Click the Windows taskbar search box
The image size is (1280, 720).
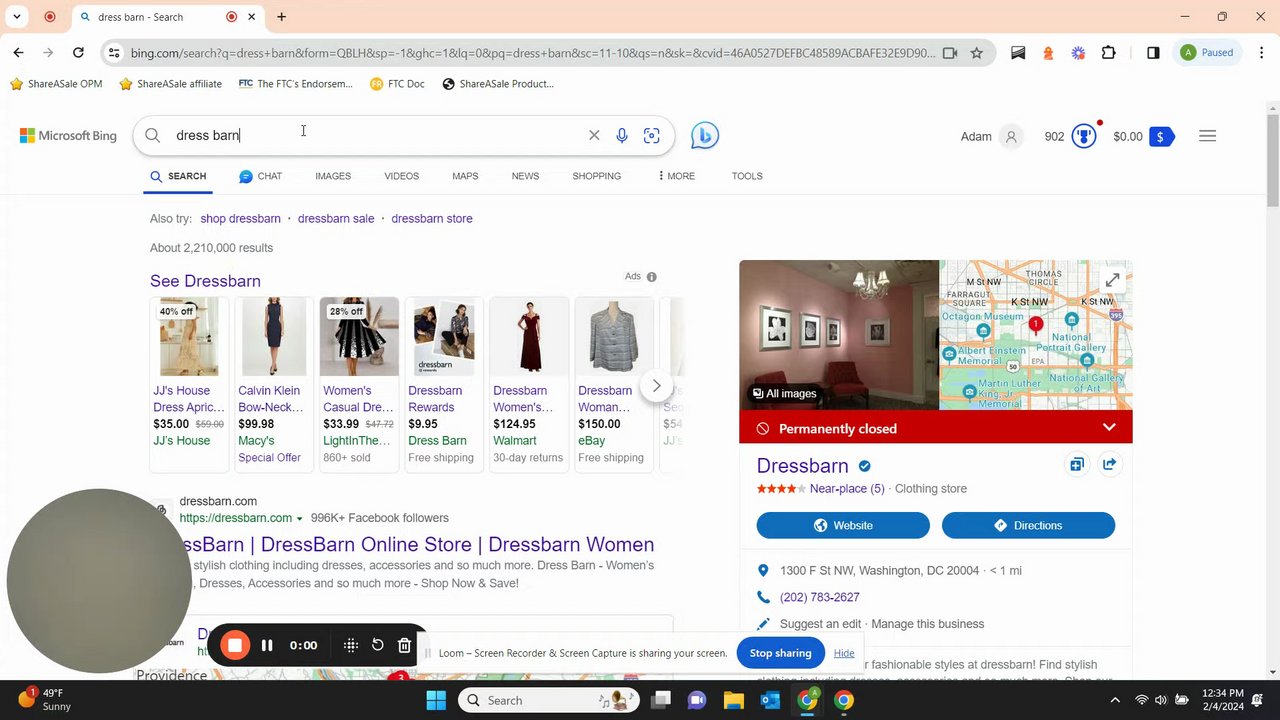550,700
